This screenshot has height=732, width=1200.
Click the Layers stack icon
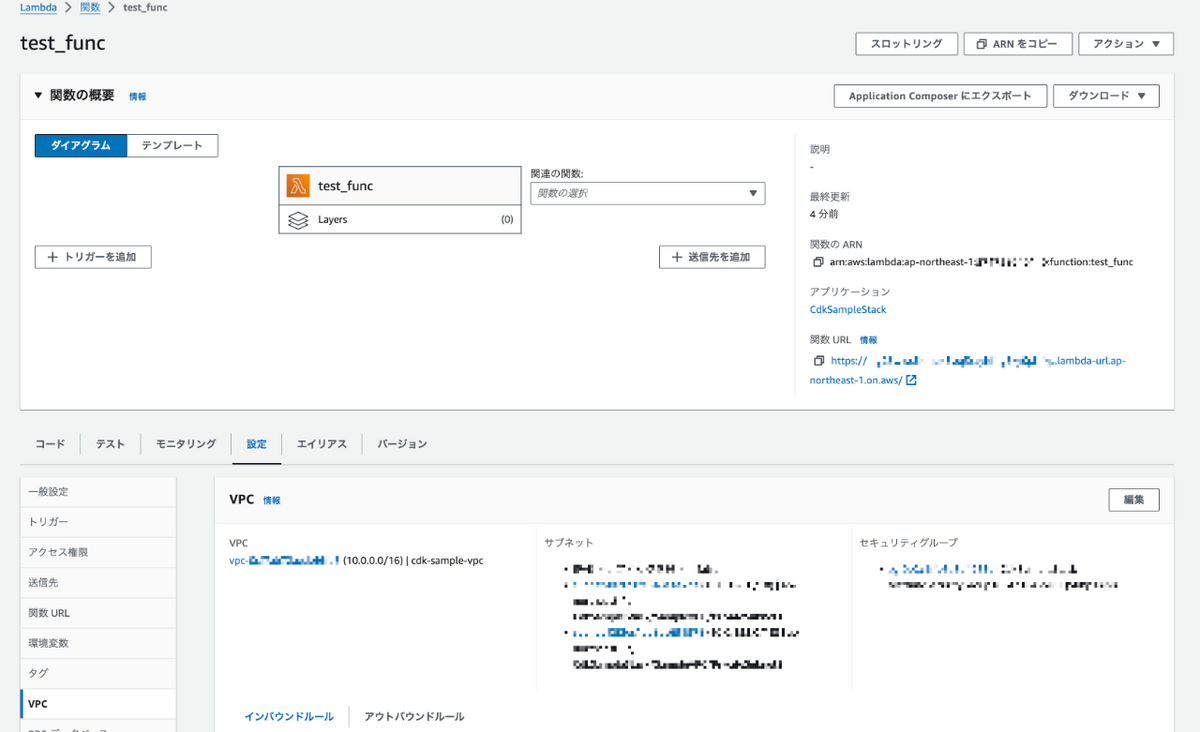click(x=298, y=220)
